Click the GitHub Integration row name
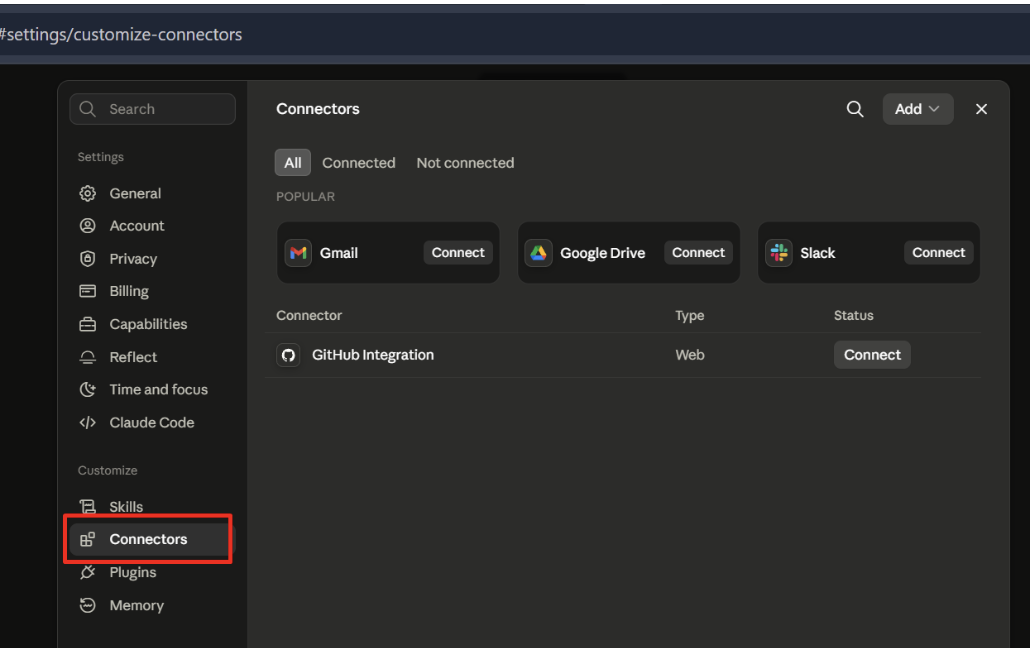The height and width of the screenshot is (648, 1032). coord(373,355)
